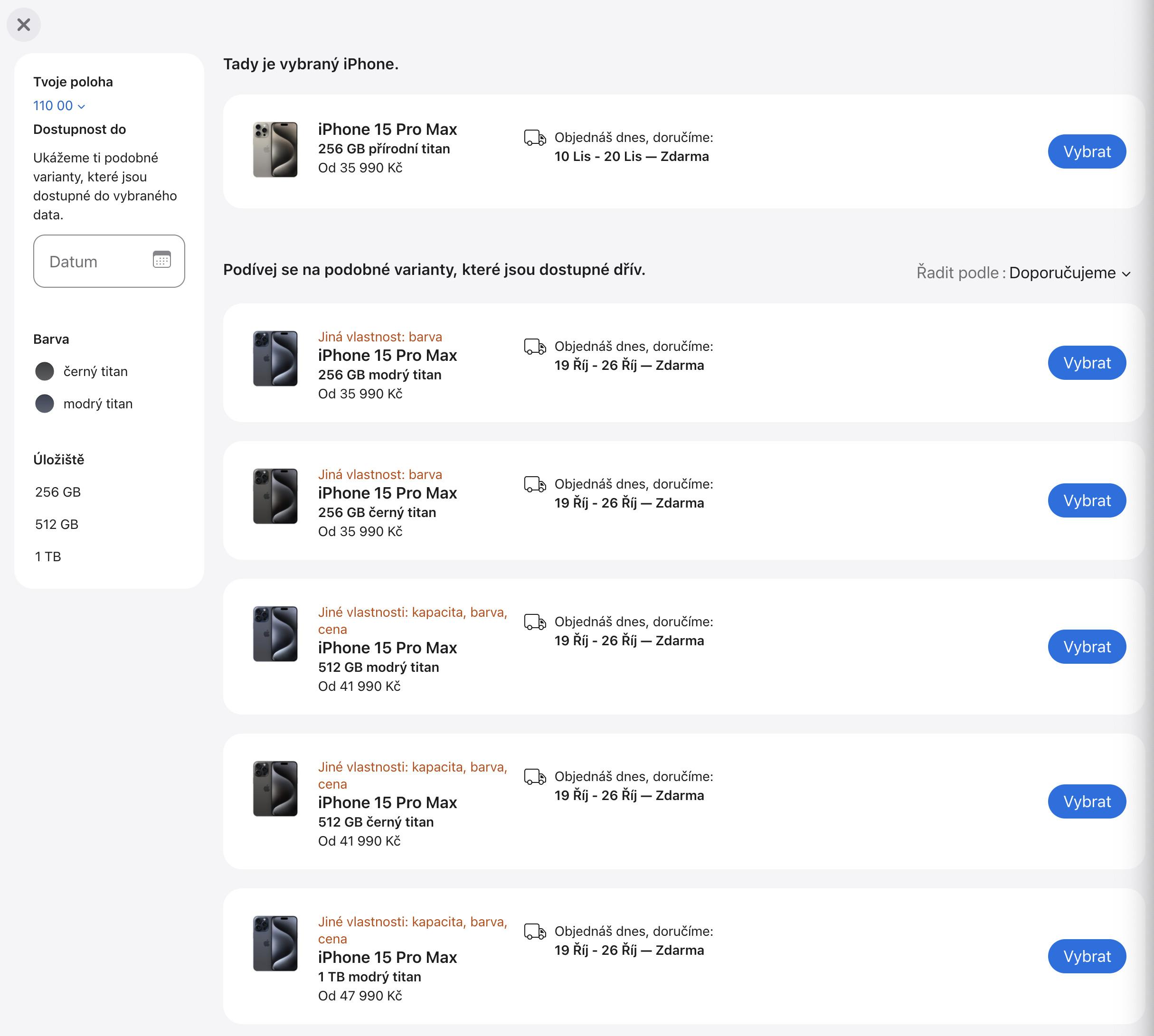Viewport: 1154px width, 1036px height.
Task: Click the 'Barva' section heading
Action: point(51,339)
